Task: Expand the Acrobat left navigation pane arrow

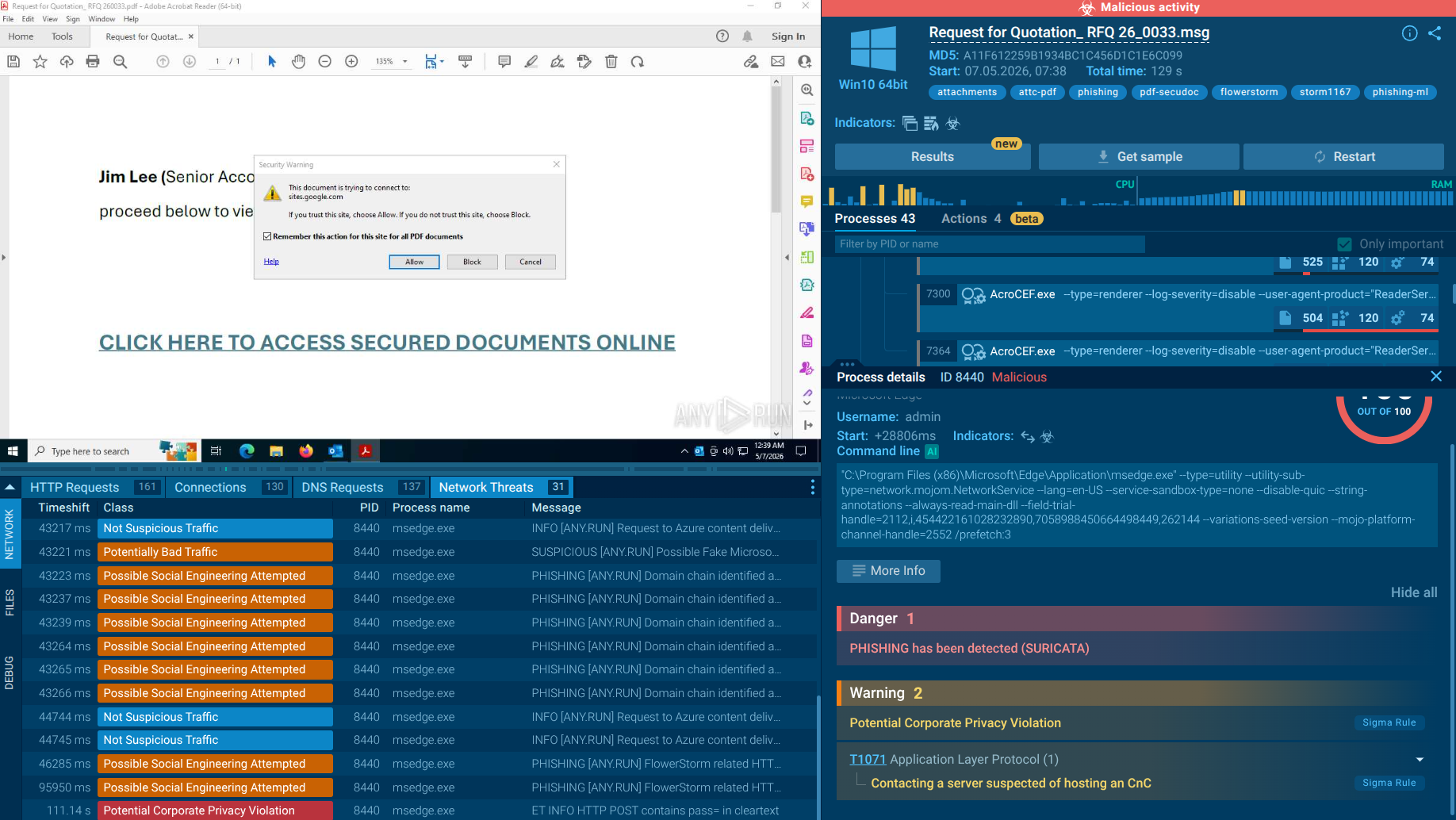Action: point(4,257)
